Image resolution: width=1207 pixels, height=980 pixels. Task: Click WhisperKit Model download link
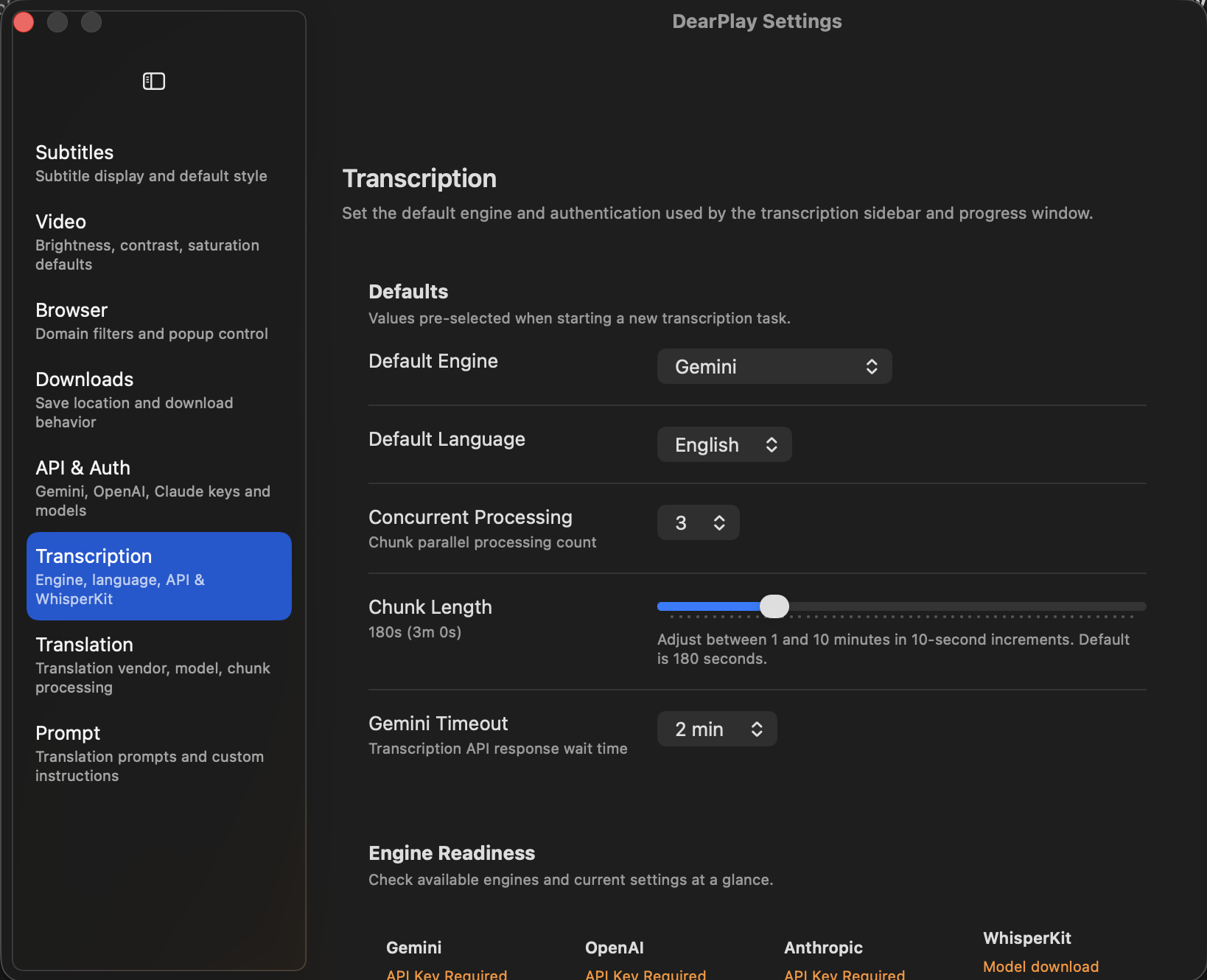[1040, 967]
